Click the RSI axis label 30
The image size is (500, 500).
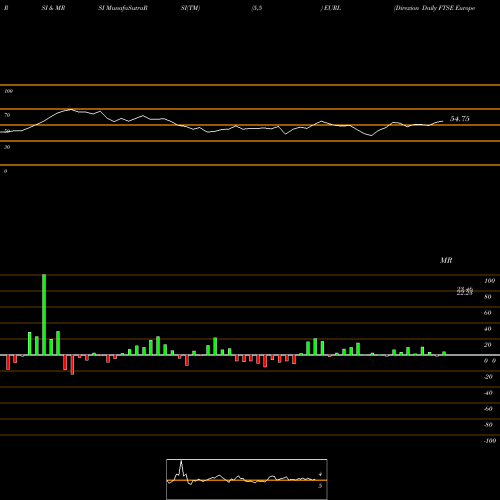click(7, 147)
